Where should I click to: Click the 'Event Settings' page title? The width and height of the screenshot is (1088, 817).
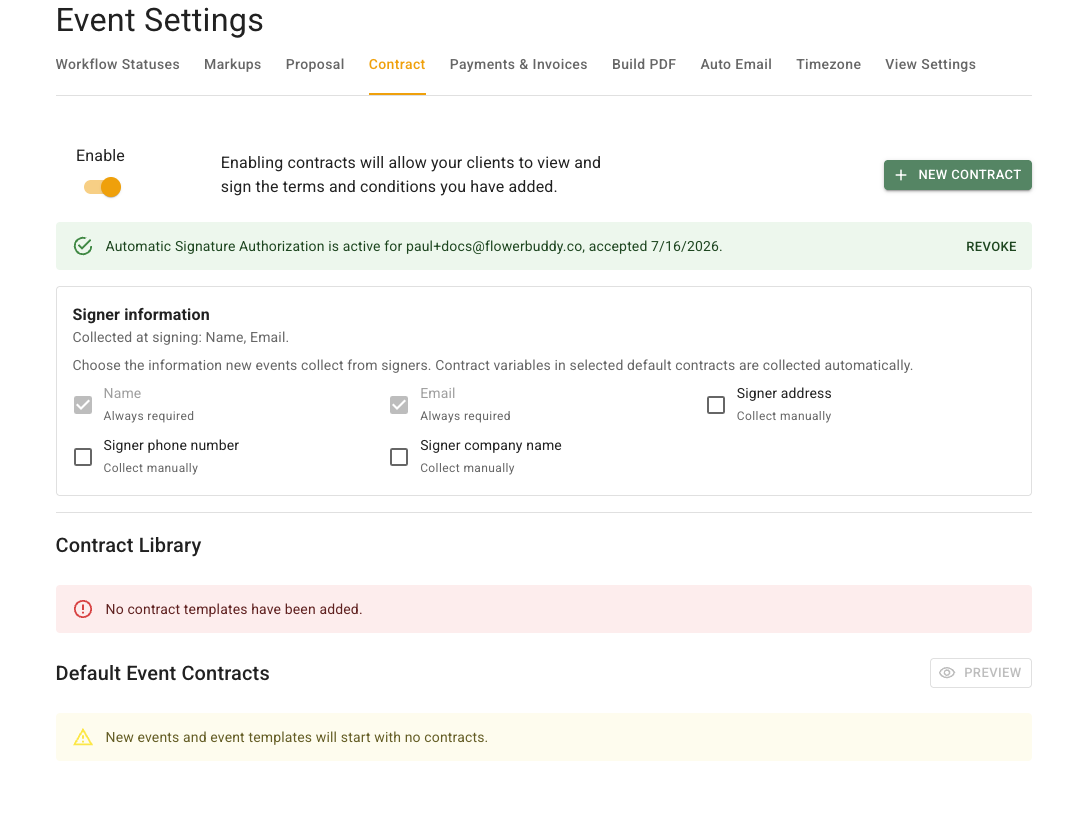(x=160, y=20)
